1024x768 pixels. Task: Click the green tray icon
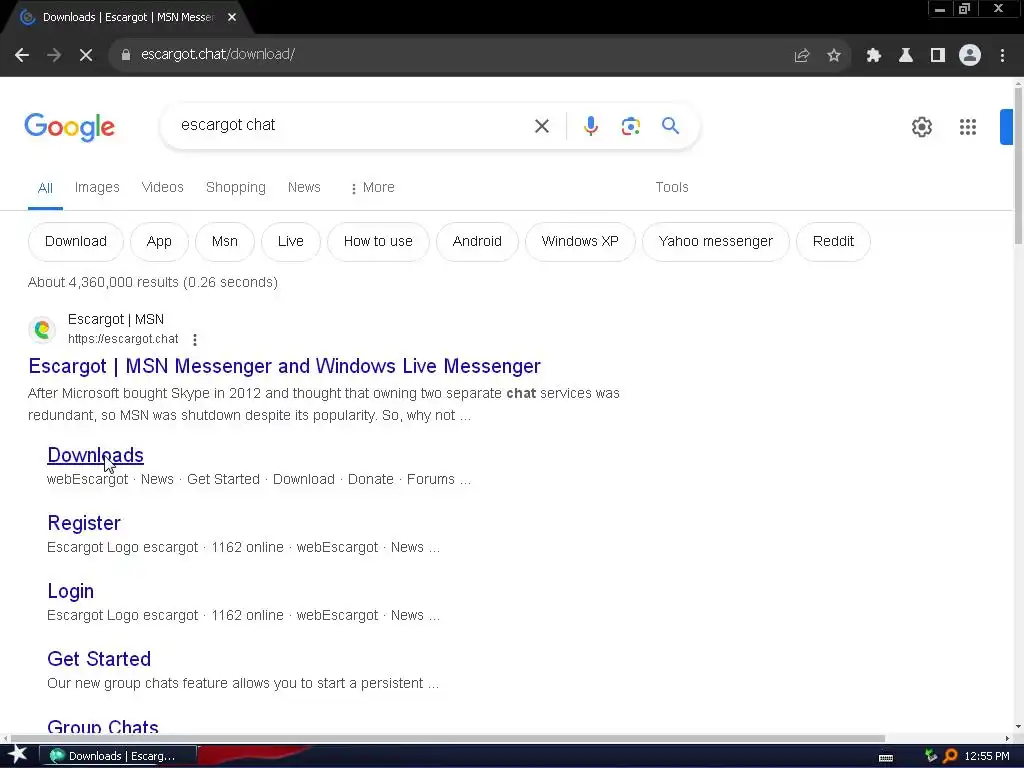point(931,756)
